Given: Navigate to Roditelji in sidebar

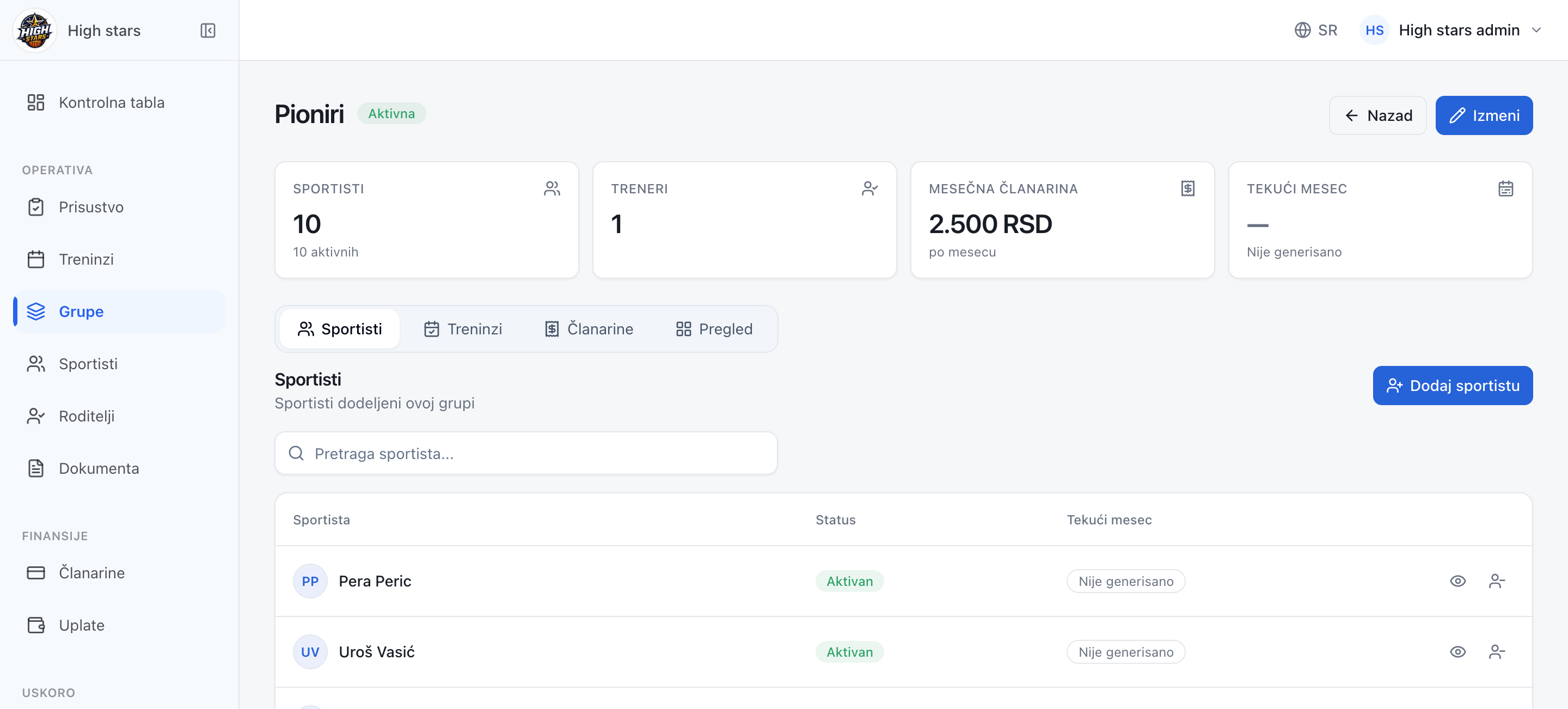Looking at the screenshot, I should tap(119, 416).
